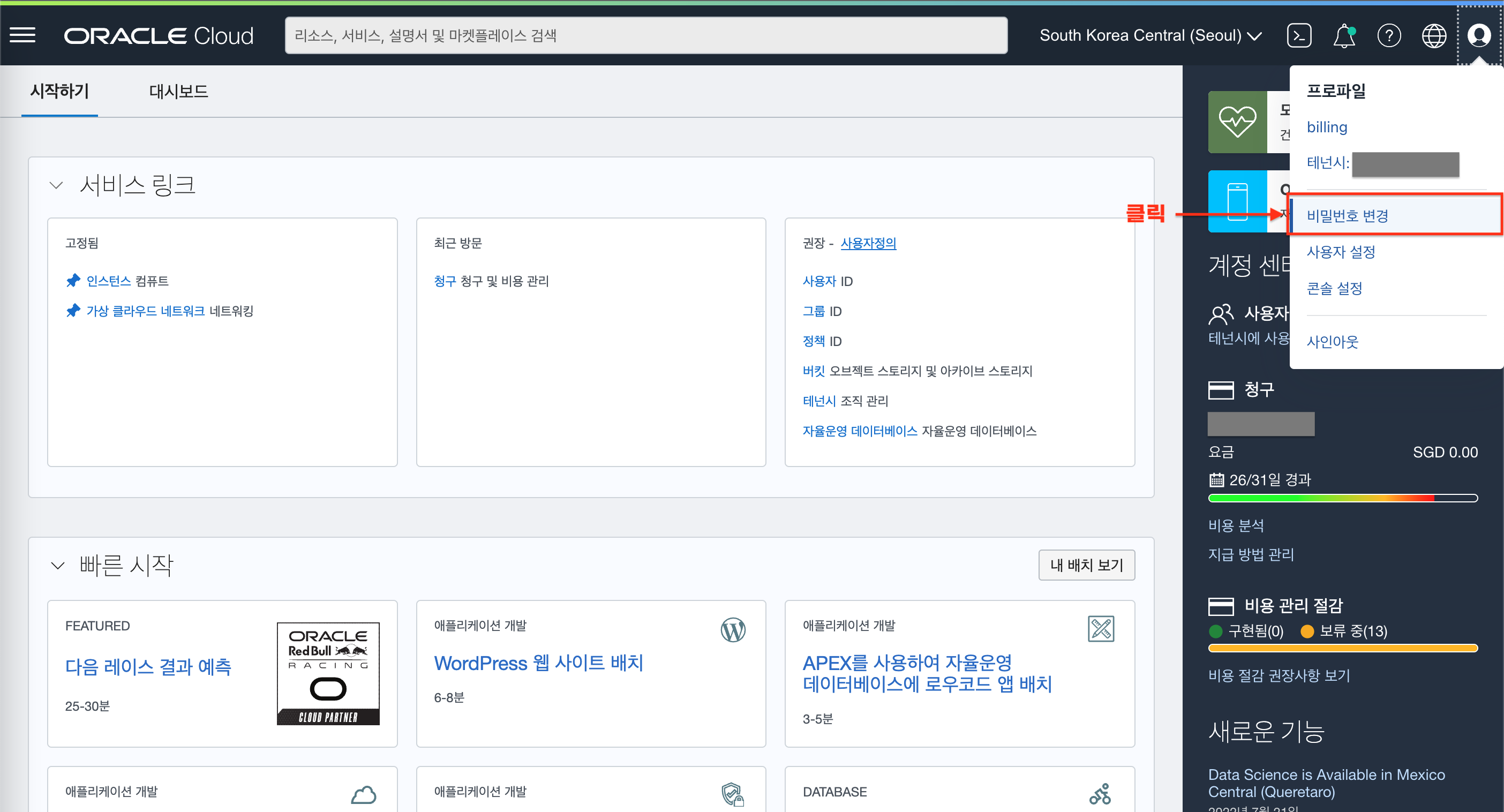Open the South Korea Central region dropdown
The width and height of the screenshot is (1504, 812).
1150,35
